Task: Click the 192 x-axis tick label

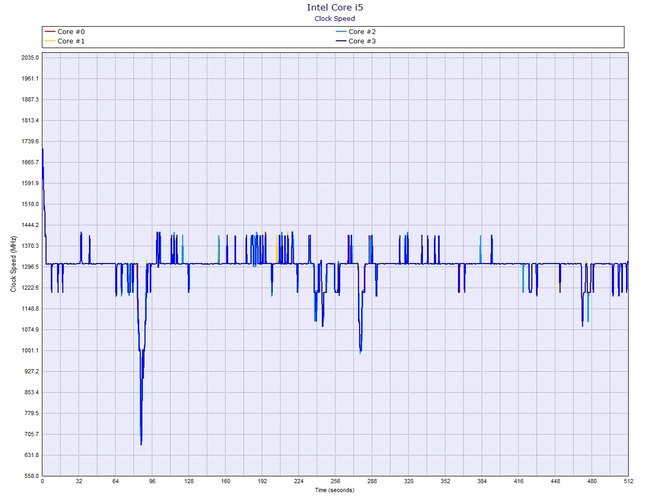Action: point(262,481)
